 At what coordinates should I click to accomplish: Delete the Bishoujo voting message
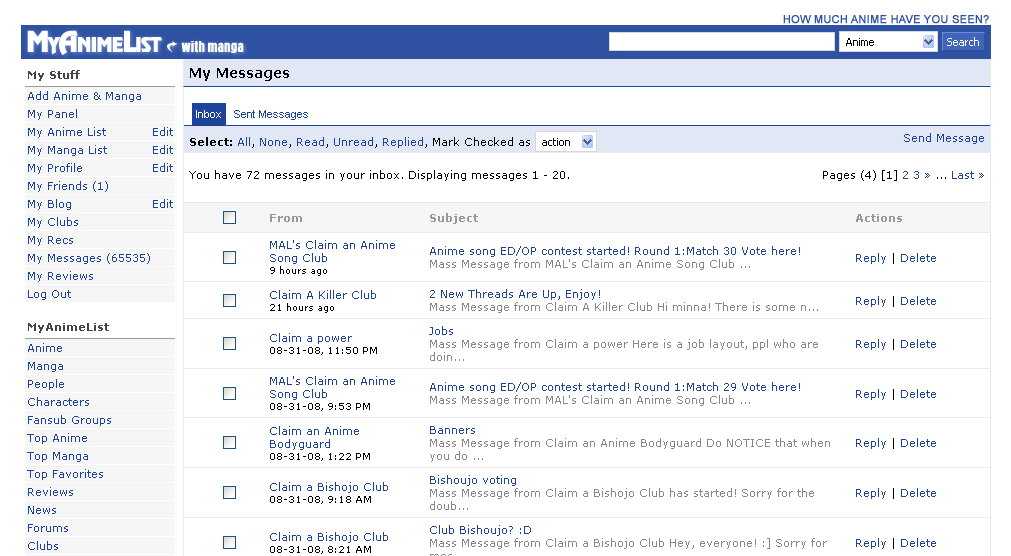coord(918,493)
